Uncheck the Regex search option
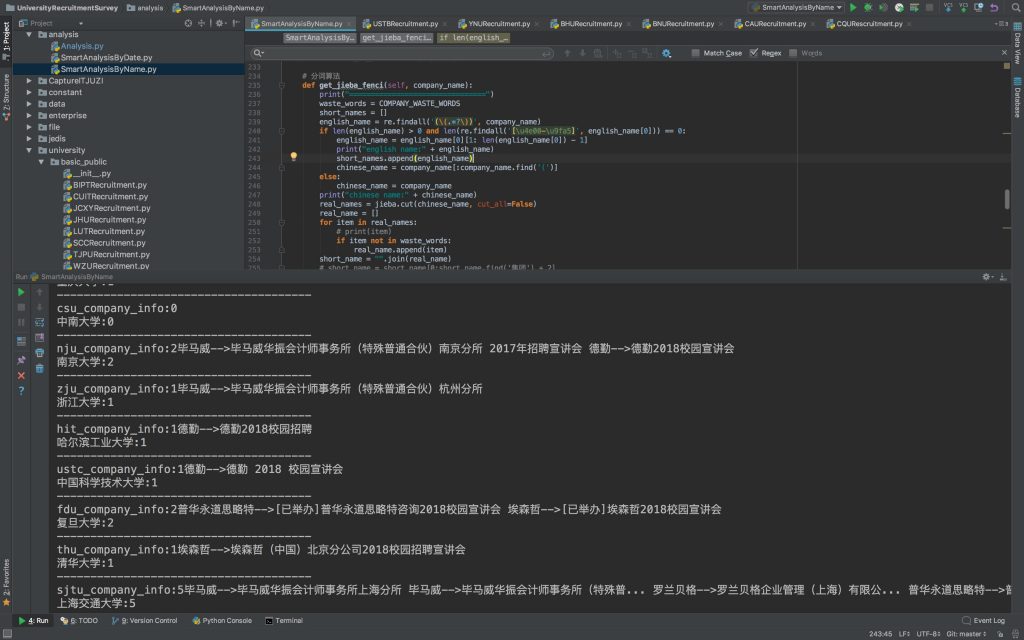Screen dimensions: 1024x640 coord(754,53)
